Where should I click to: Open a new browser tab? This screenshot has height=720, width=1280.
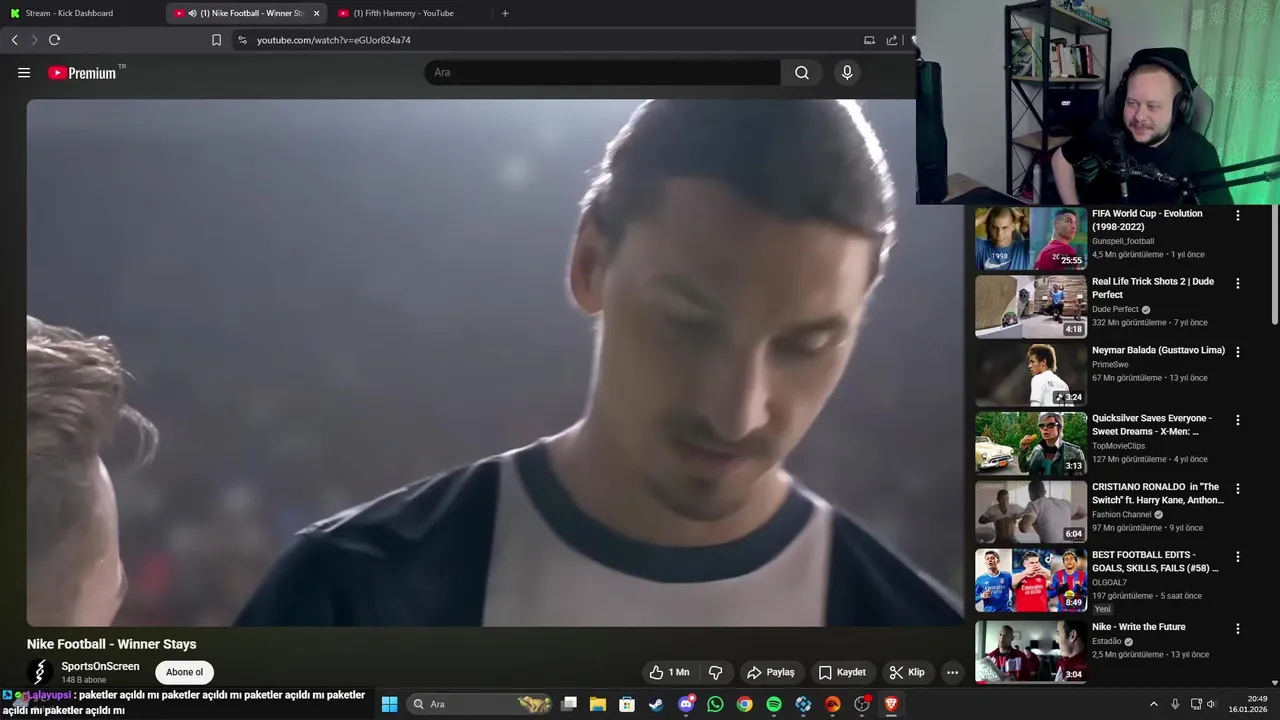[505, 13]
